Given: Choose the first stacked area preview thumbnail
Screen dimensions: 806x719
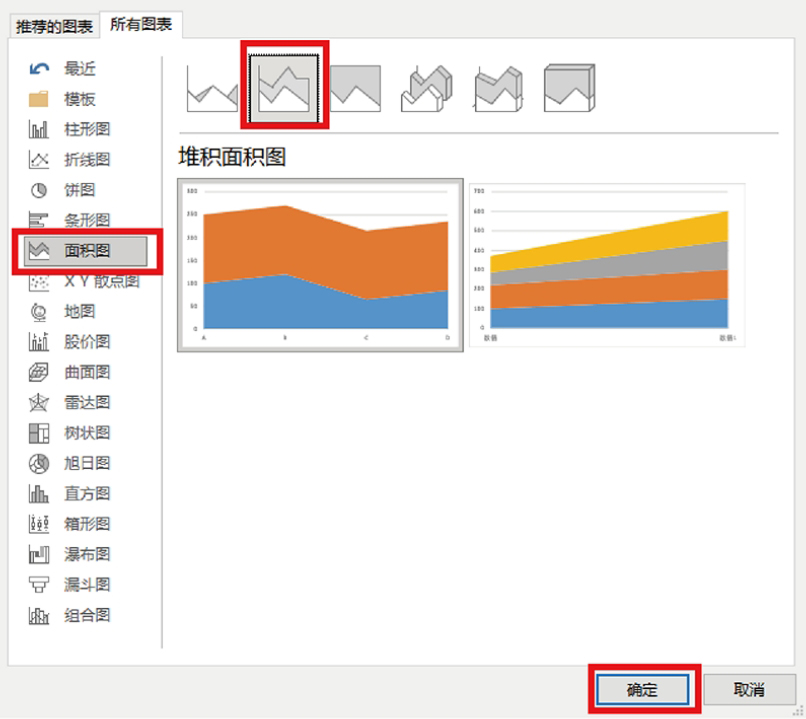Looking at the screenshot, I should (320, 265).
